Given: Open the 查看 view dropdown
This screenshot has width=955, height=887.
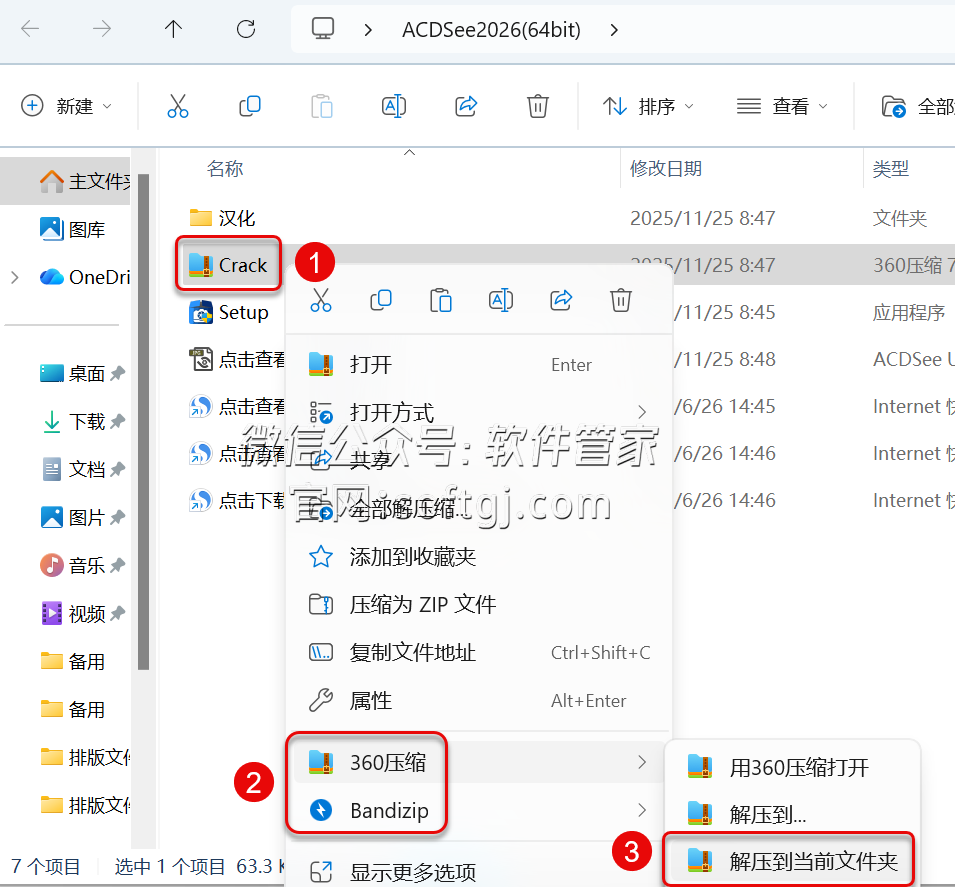Looking at the screenshot, I should tap(782, 106).
